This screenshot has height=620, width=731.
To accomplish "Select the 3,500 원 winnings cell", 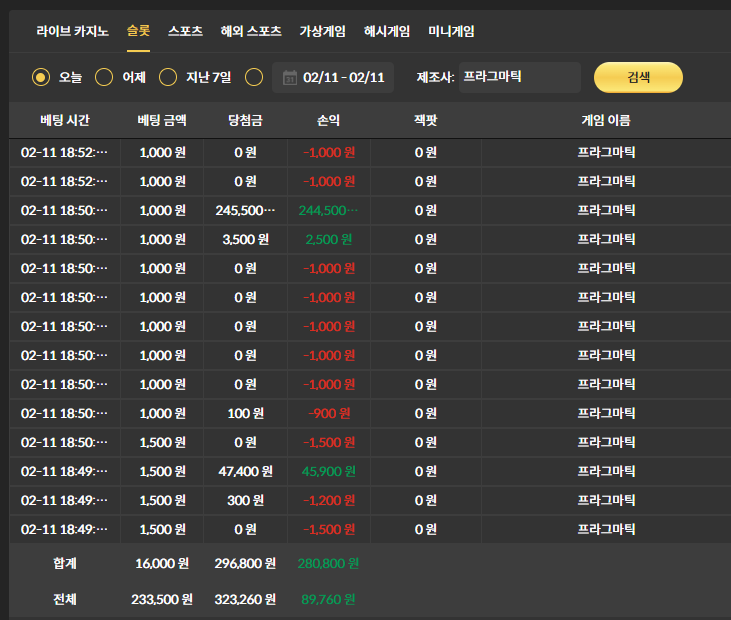I will click(246, 240).
